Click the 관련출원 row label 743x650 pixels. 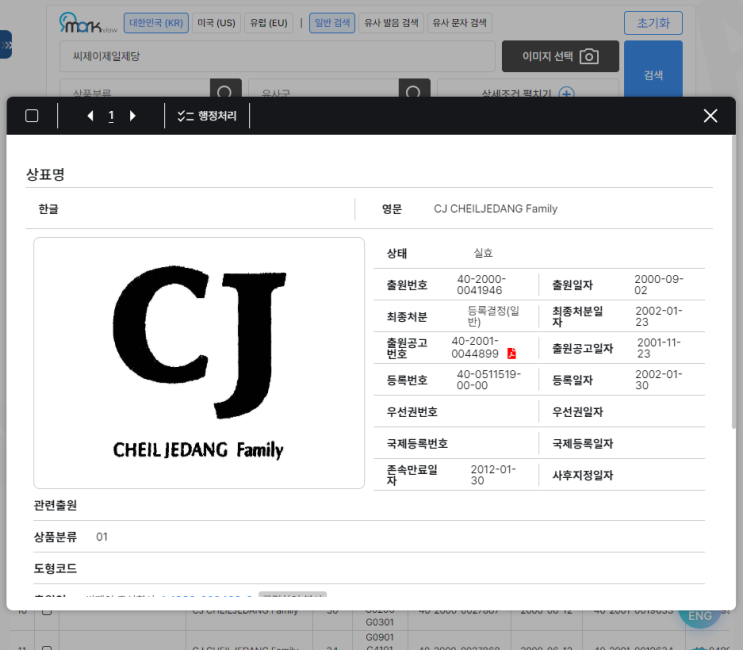click(x=55, y=506)
